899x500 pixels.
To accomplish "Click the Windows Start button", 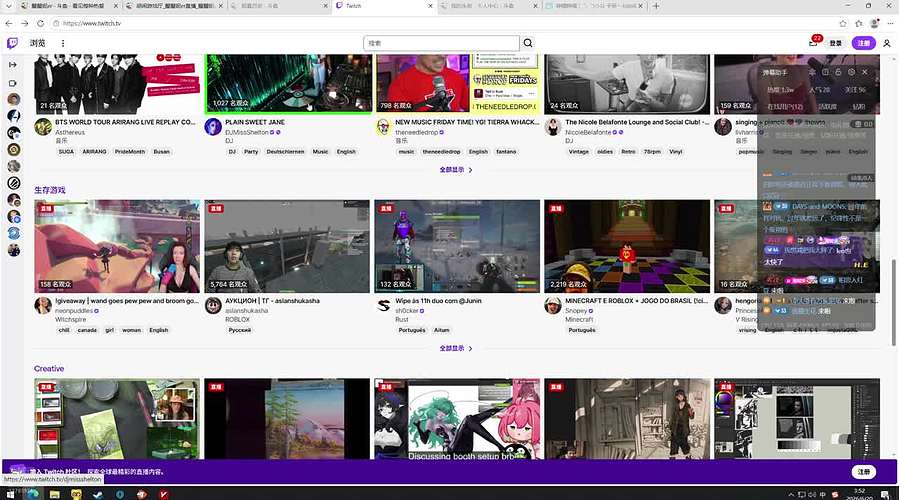I will coord(10,494).
